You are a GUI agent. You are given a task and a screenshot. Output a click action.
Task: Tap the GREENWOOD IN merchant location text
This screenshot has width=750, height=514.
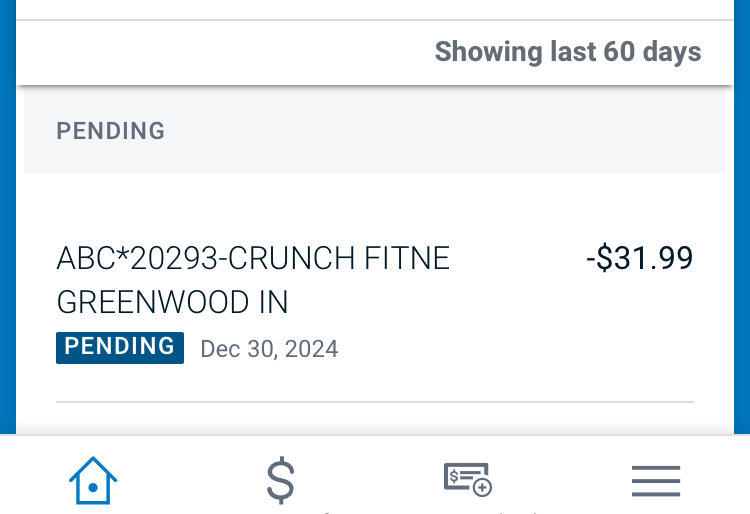172,302
